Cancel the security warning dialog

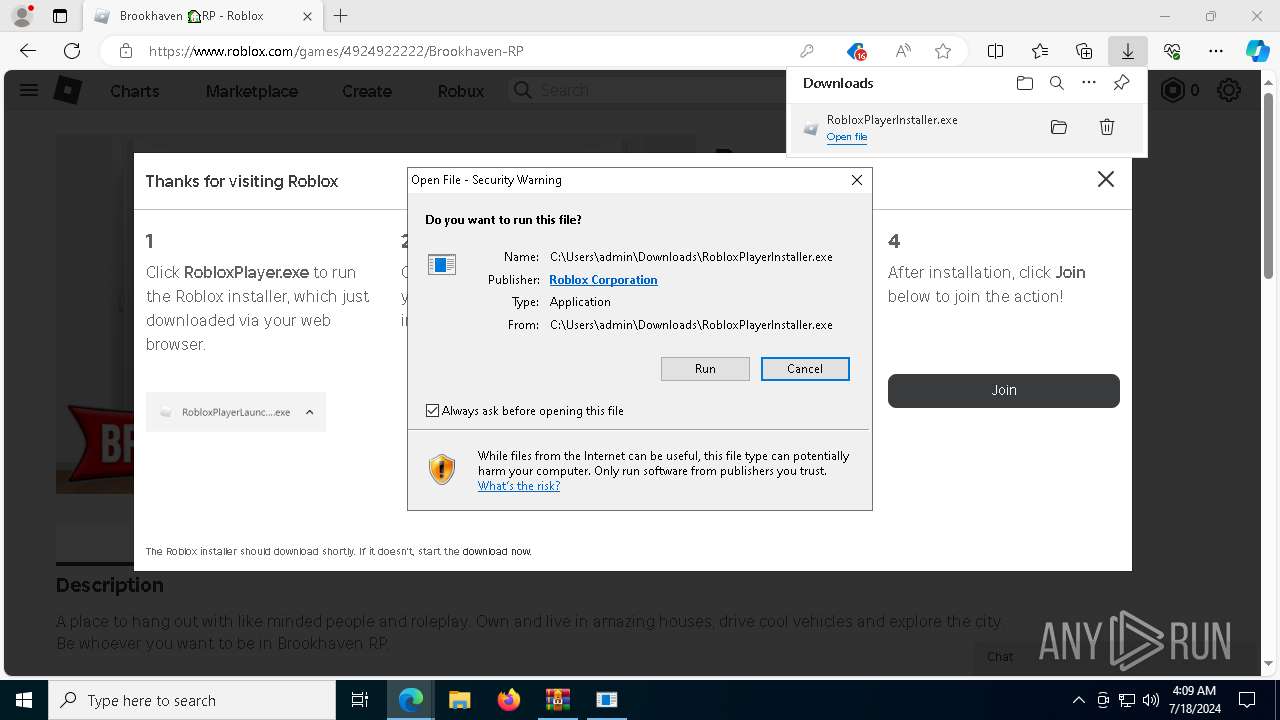tap(805, 369)
